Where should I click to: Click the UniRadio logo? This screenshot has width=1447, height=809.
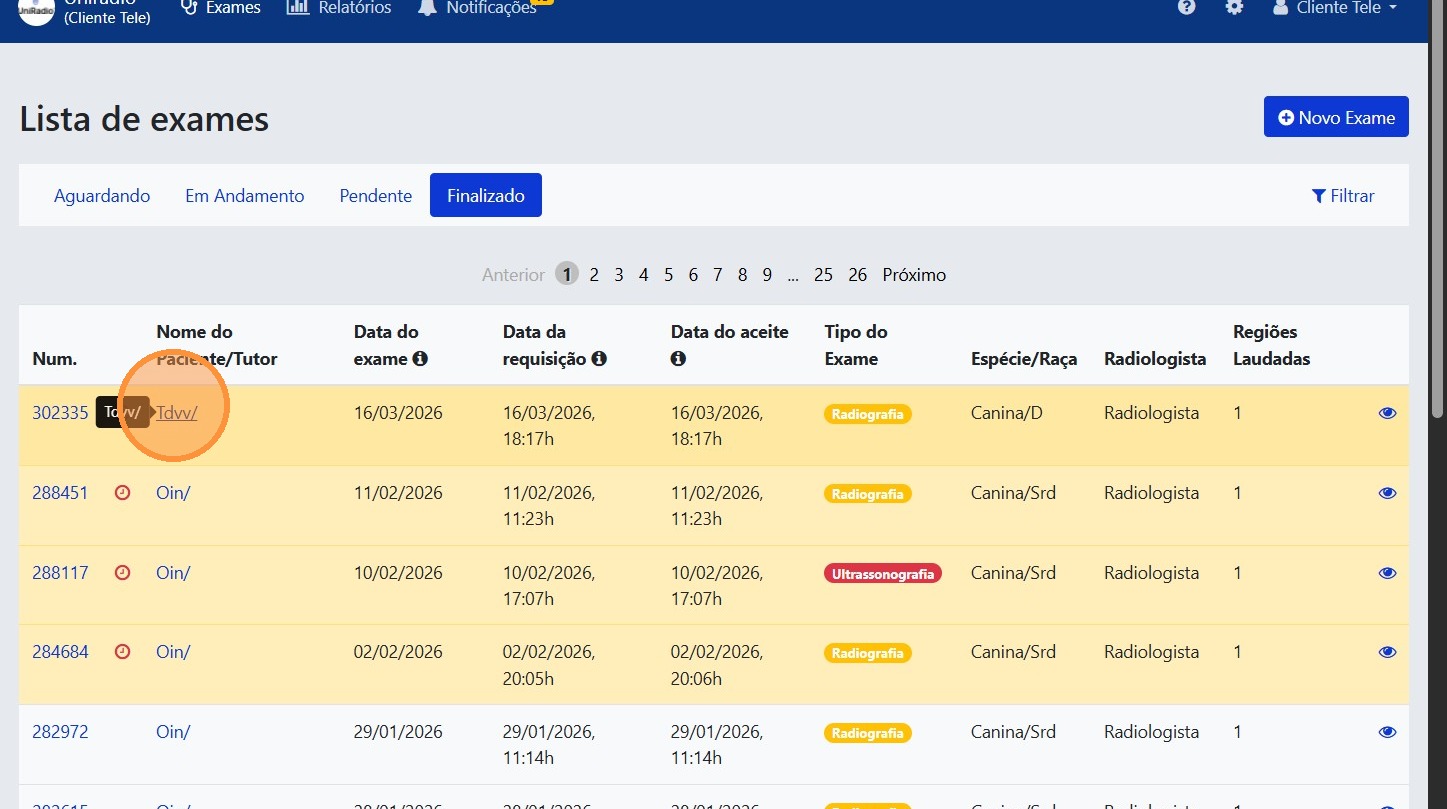[x=36, y=10]
